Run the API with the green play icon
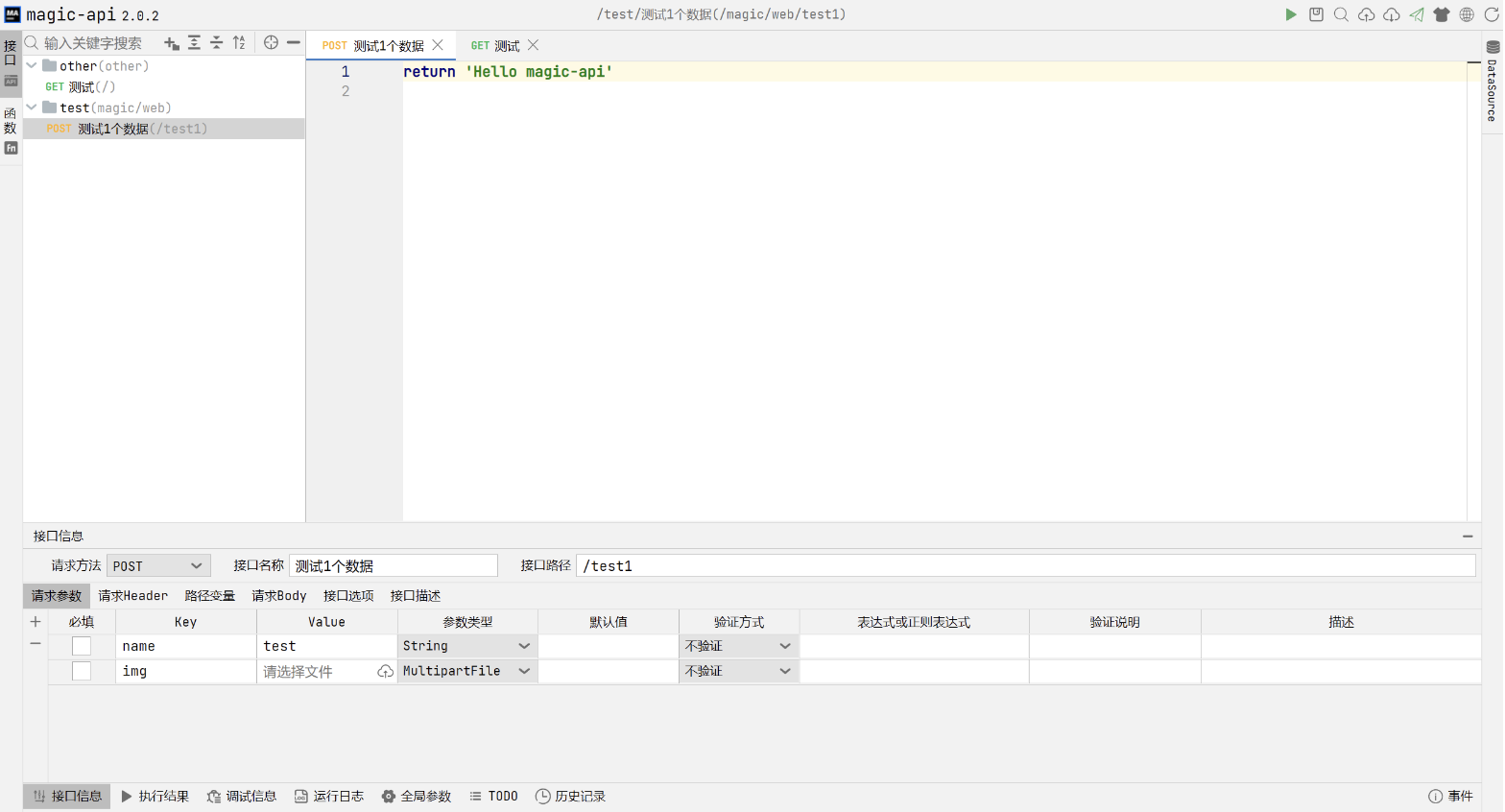1505x812 pixels. pyautogui.click(x=1291, y=14)
